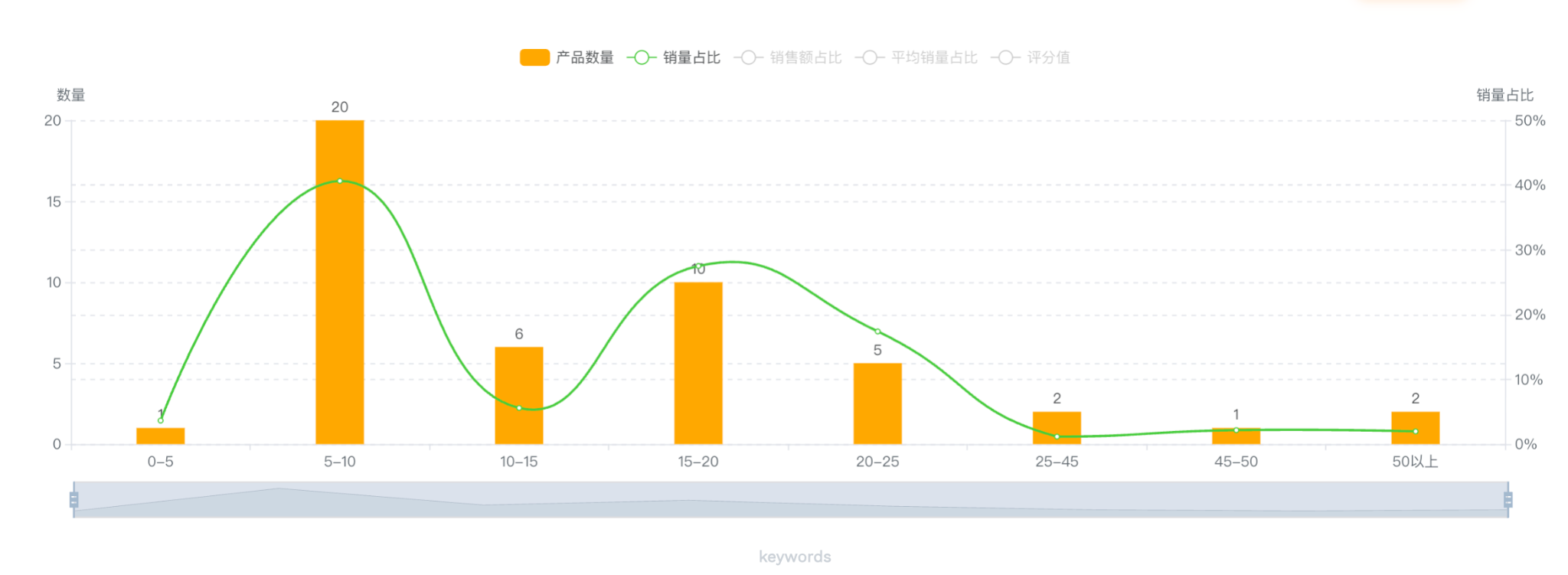Click green line data point above 20-25 bar
This screenshot has width=1568, height=575.
pos(877,332)
